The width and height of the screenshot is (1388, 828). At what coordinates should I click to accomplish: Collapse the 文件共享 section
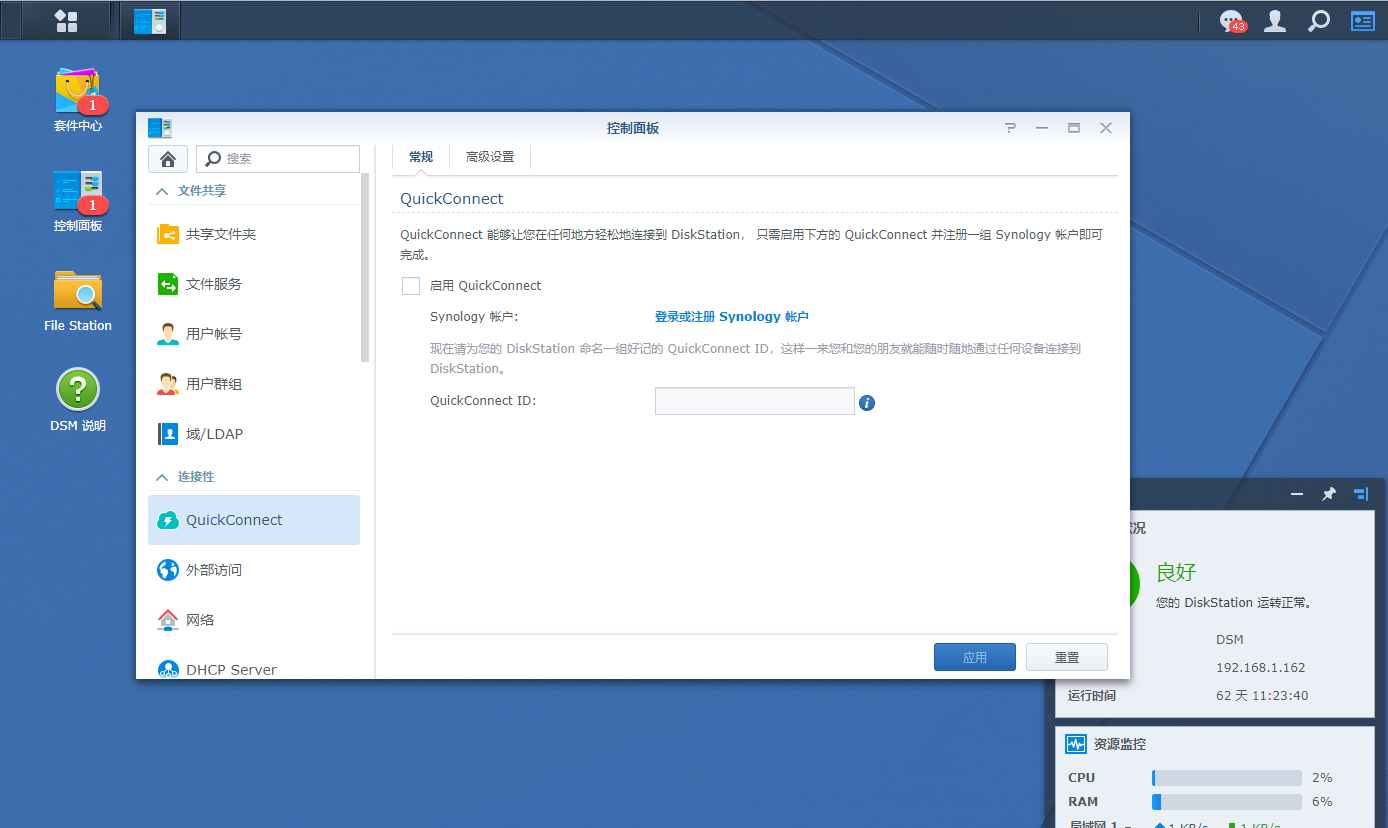162,191
